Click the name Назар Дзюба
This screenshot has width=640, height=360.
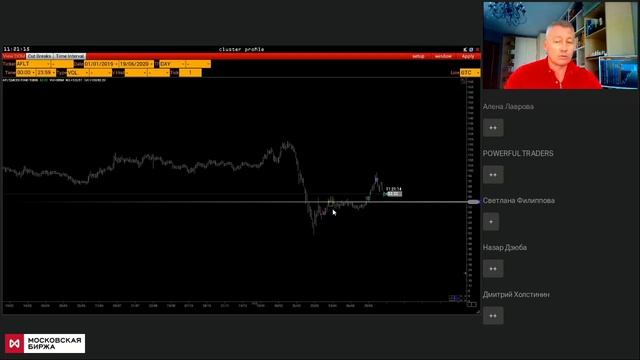pos(505,247)
